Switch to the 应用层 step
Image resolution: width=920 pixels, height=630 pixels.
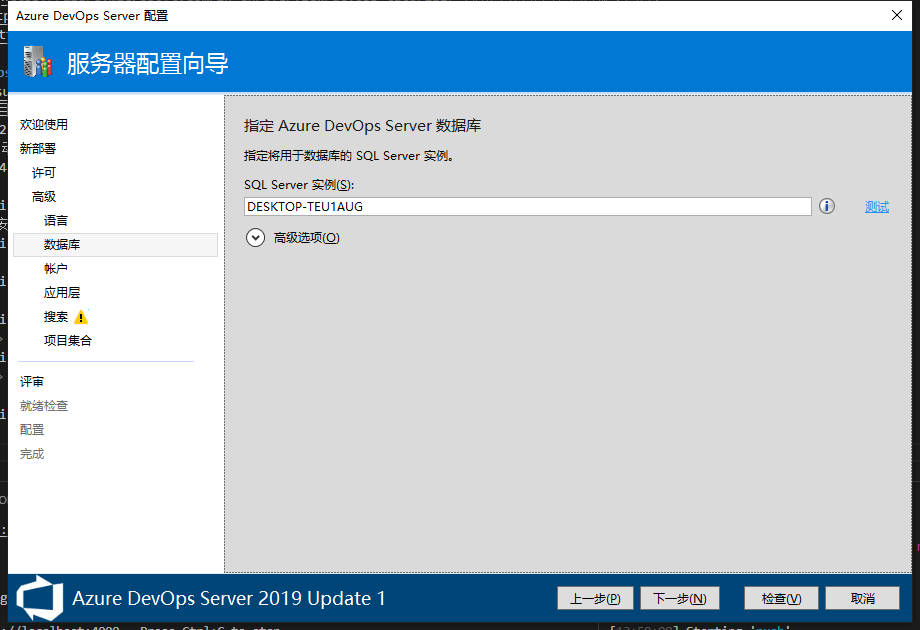pyautogui.click(x=62, y=293)
